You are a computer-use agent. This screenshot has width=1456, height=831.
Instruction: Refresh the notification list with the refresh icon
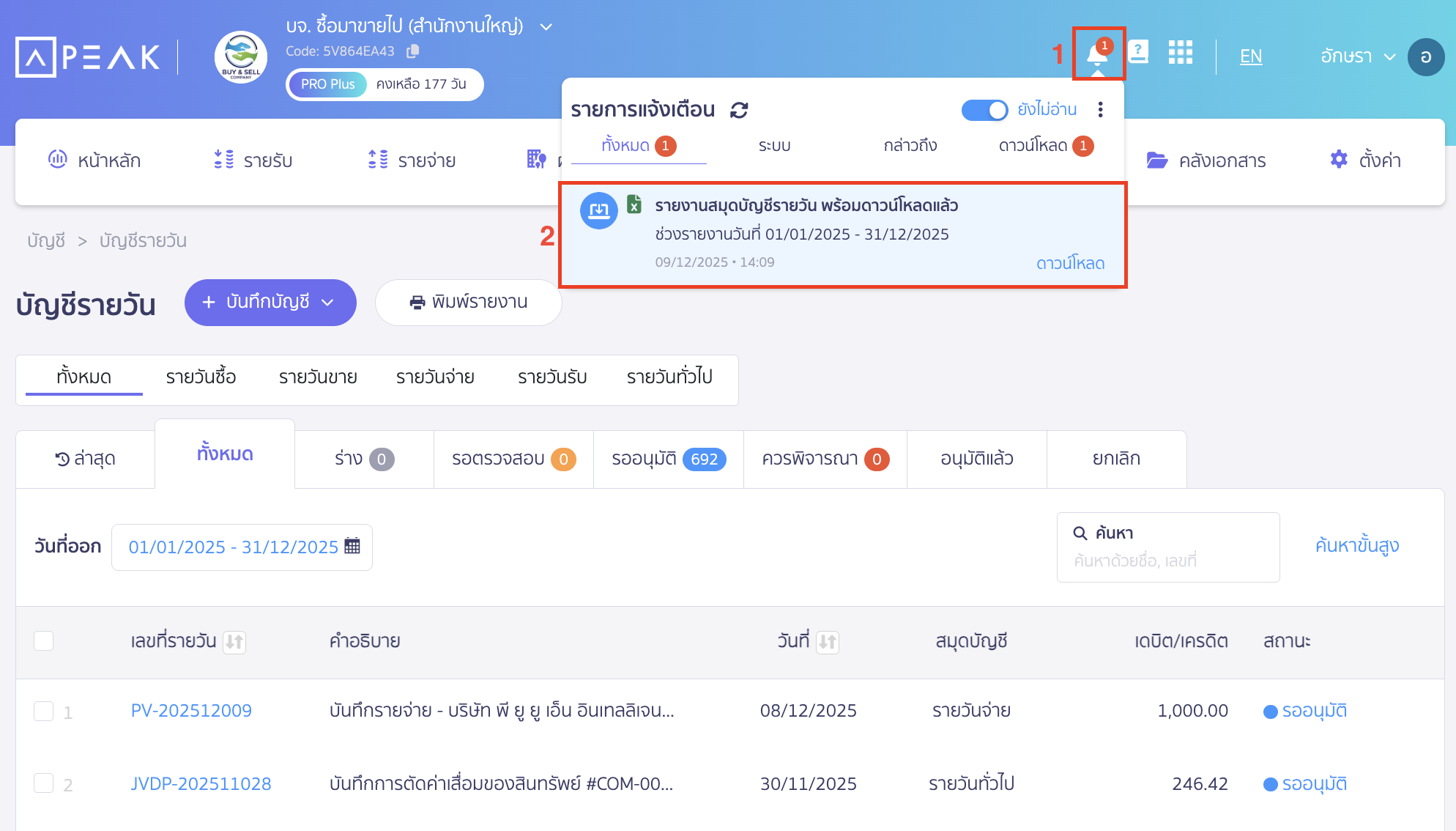coord(740,110)
